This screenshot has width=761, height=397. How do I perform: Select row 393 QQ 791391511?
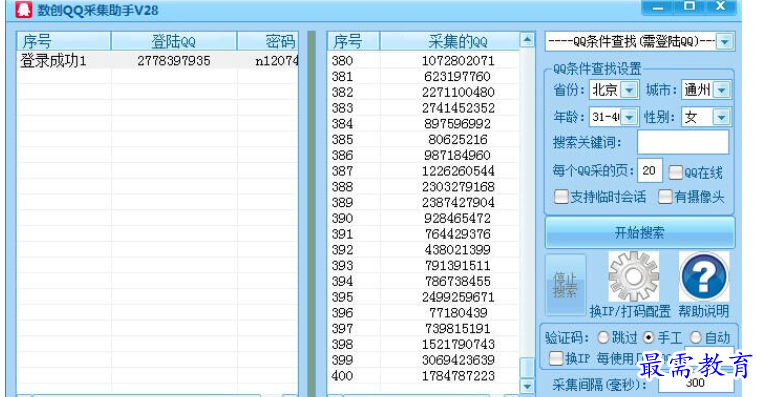point(423,265)
